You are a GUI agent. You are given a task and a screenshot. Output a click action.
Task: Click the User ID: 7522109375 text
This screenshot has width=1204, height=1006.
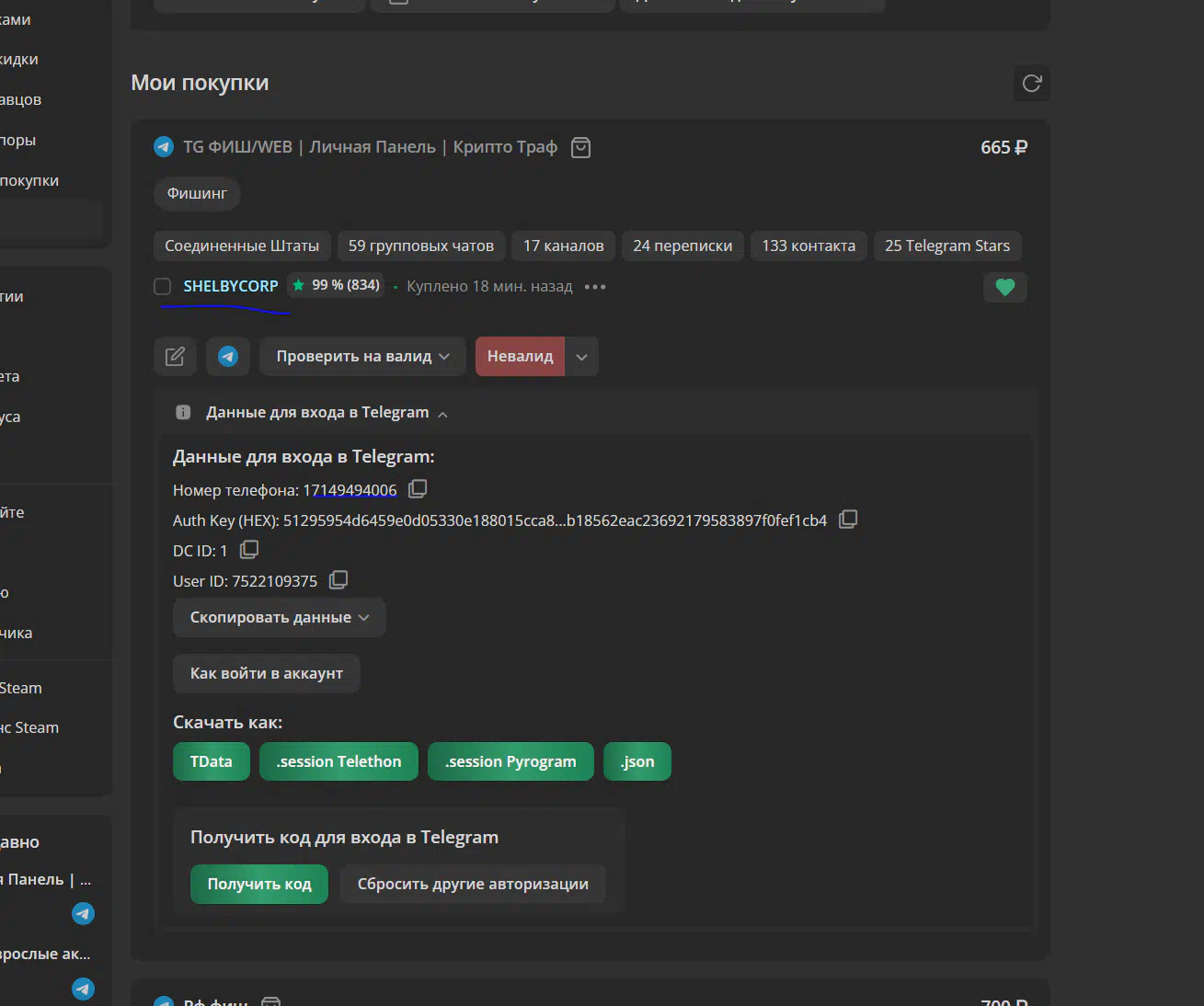pyautogui.click(x=245, y=581)
